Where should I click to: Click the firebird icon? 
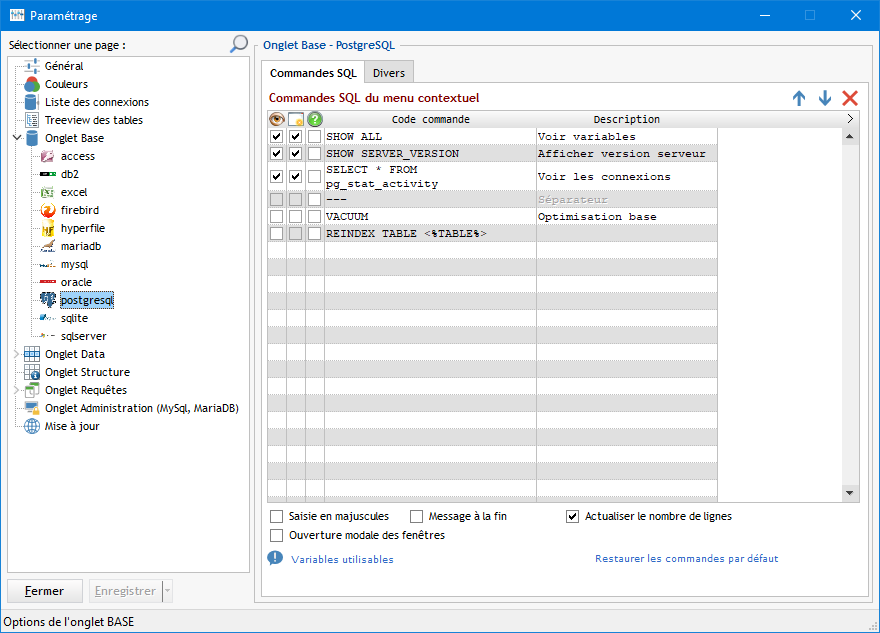[48, 210]
